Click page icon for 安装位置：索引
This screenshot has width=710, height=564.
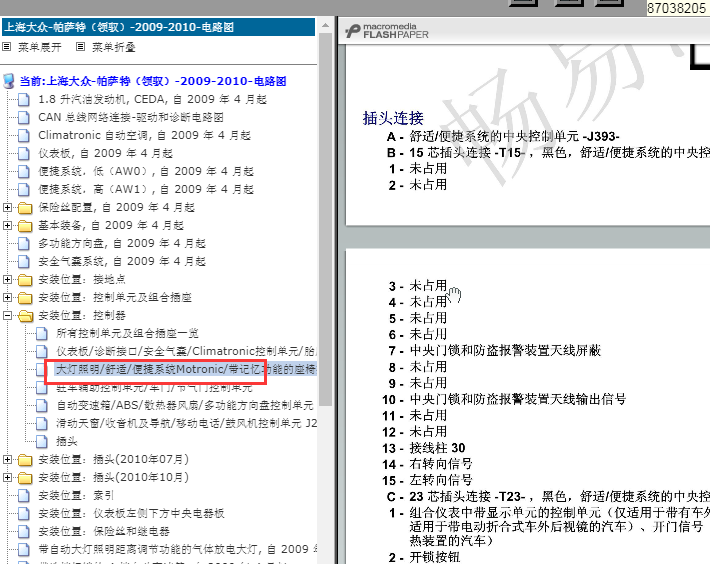click(x=24, y=496)
